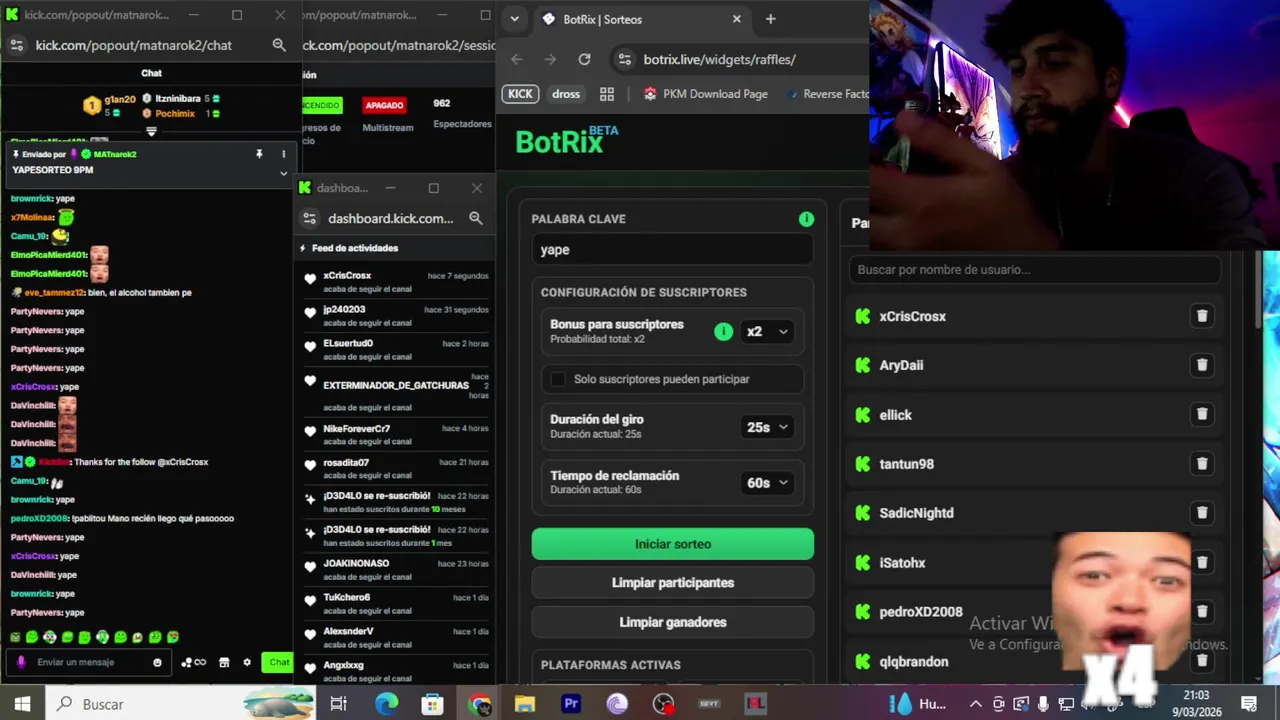
Task: Click the purple microphone icon in chat input
Action: 21,662
